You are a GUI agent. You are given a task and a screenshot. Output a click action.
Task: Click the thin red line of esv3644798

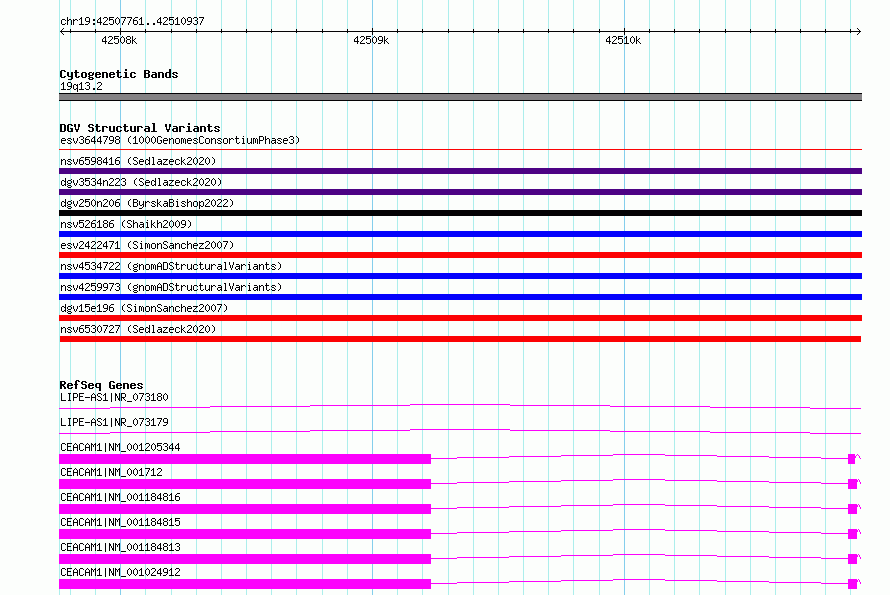(x=460, y=150)
